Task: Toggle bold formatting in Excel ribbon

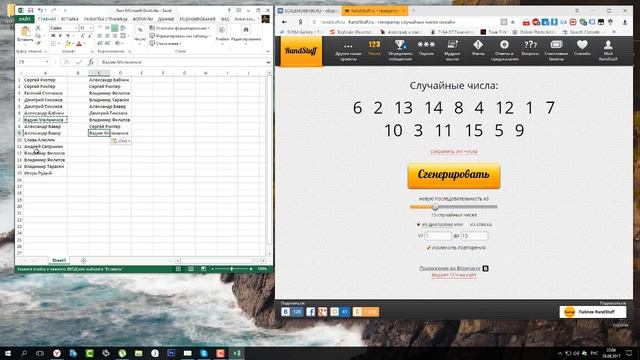Action: pos(53,36)
